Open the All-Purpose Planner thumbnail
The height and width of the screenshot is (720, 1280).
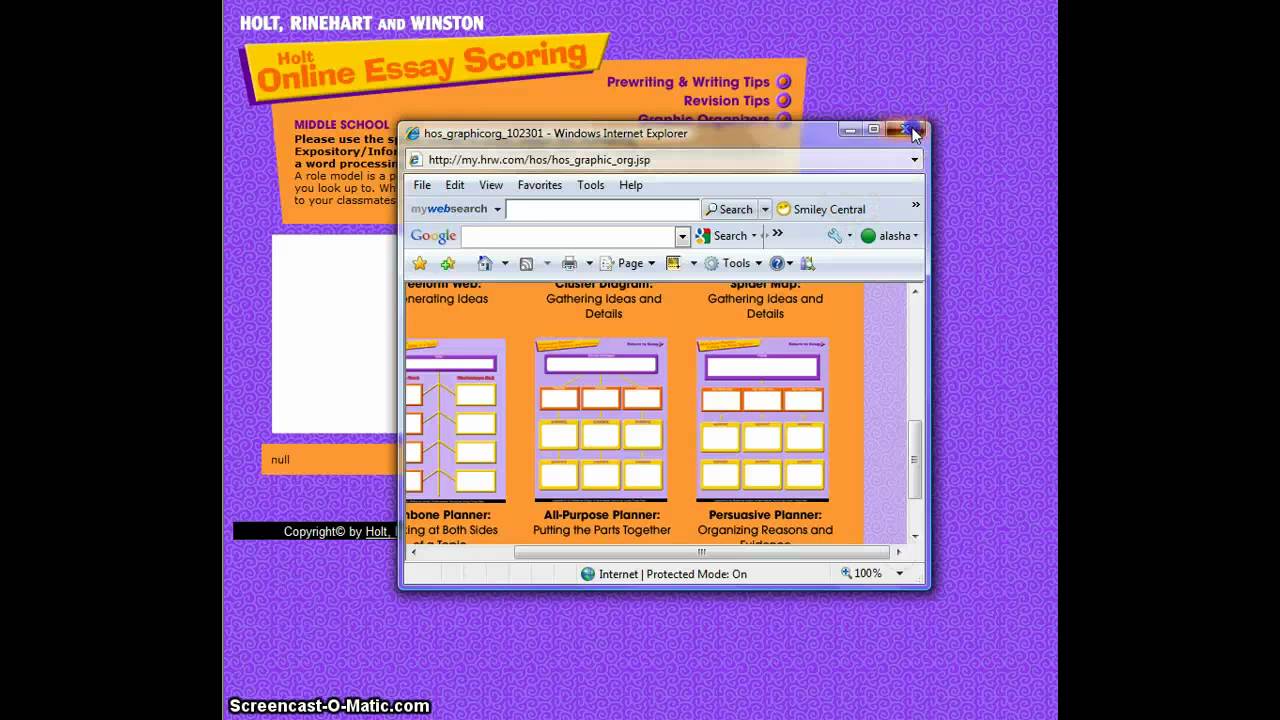tap(601, 420)
